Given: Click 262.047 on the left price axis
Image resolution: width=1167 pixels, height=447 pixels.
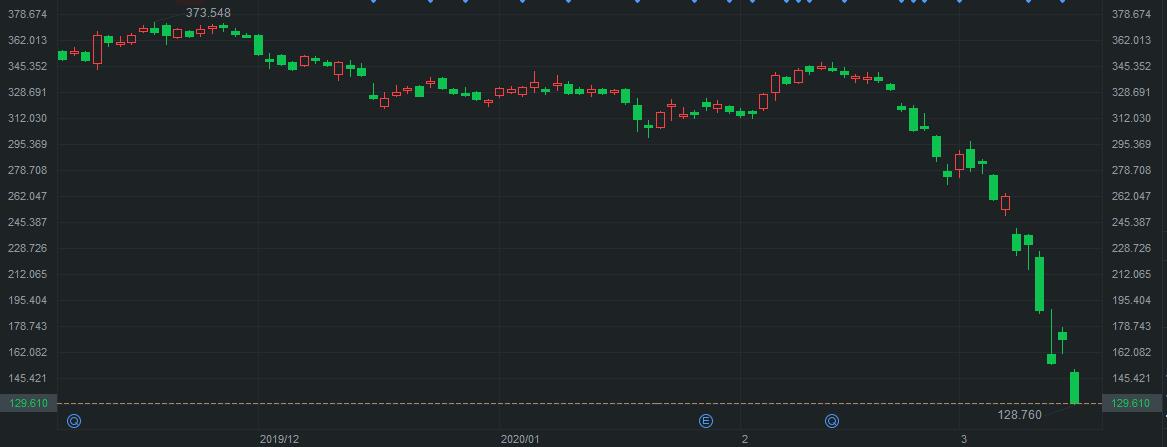Looking at the screenshot, I should pos(28,196).
